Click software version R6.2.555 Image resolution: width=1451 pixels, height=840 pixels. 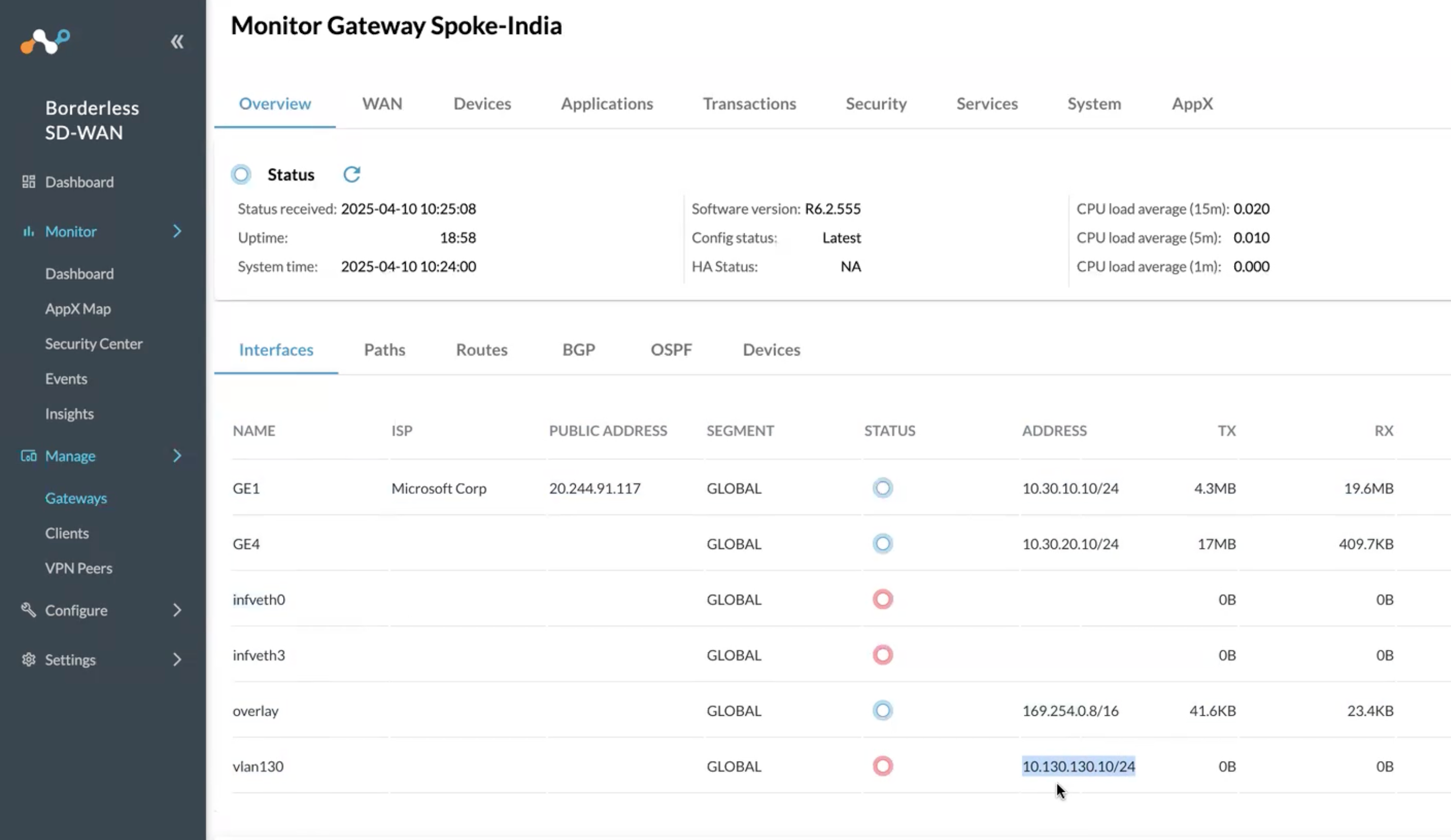(x=833, y=208)
